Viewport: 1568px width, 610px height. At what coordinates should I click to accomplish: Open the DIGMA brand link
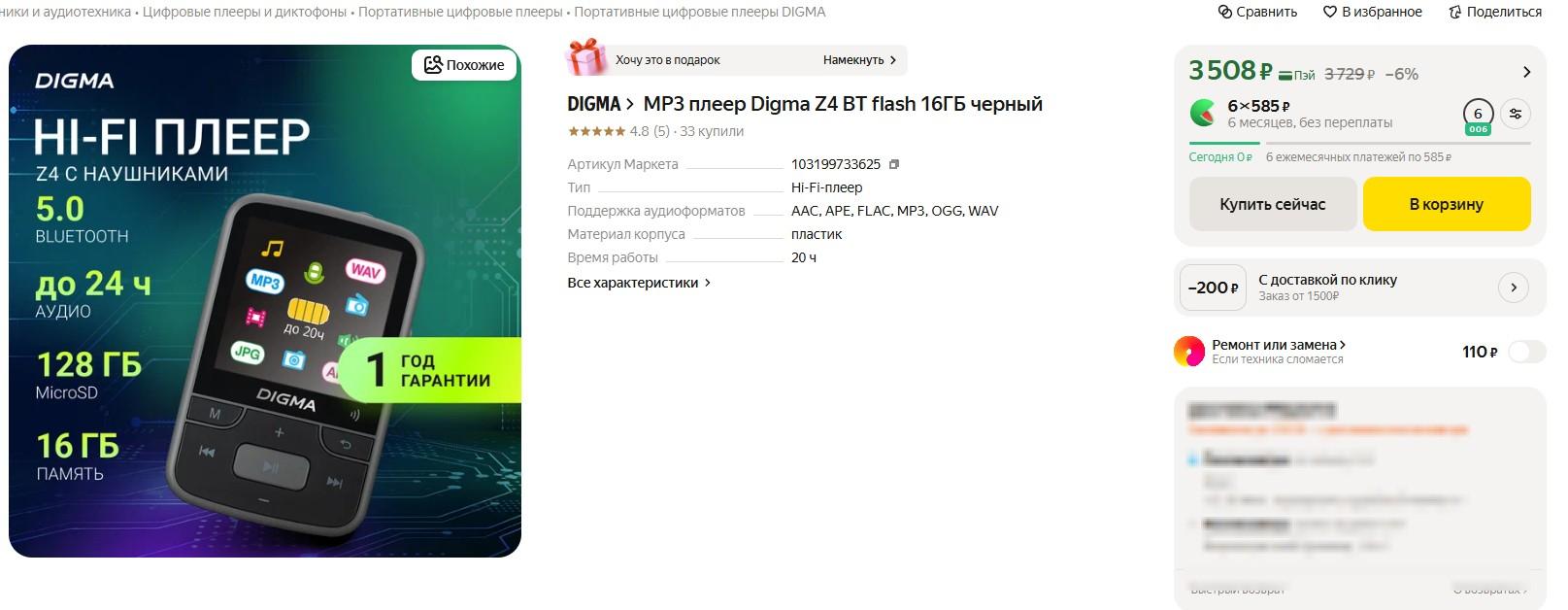pos(600,104)
